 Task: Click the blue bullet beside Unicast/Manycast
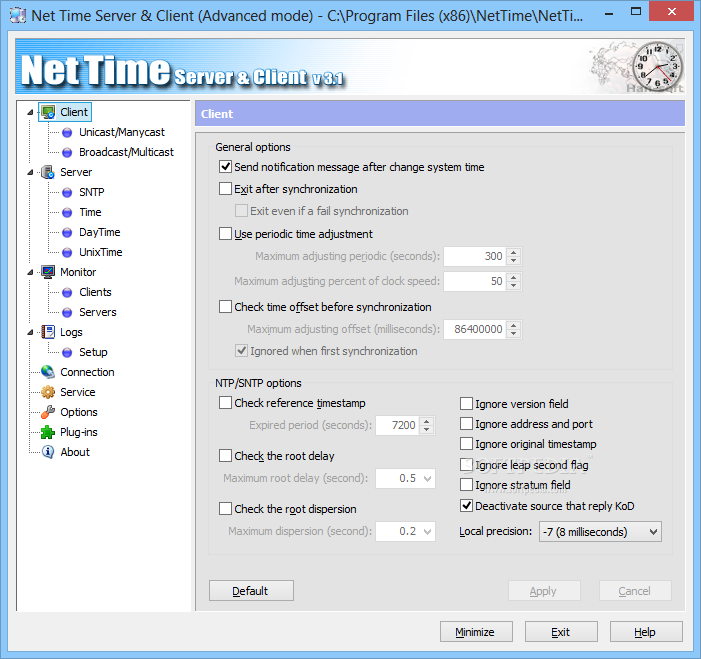(67, 132)
